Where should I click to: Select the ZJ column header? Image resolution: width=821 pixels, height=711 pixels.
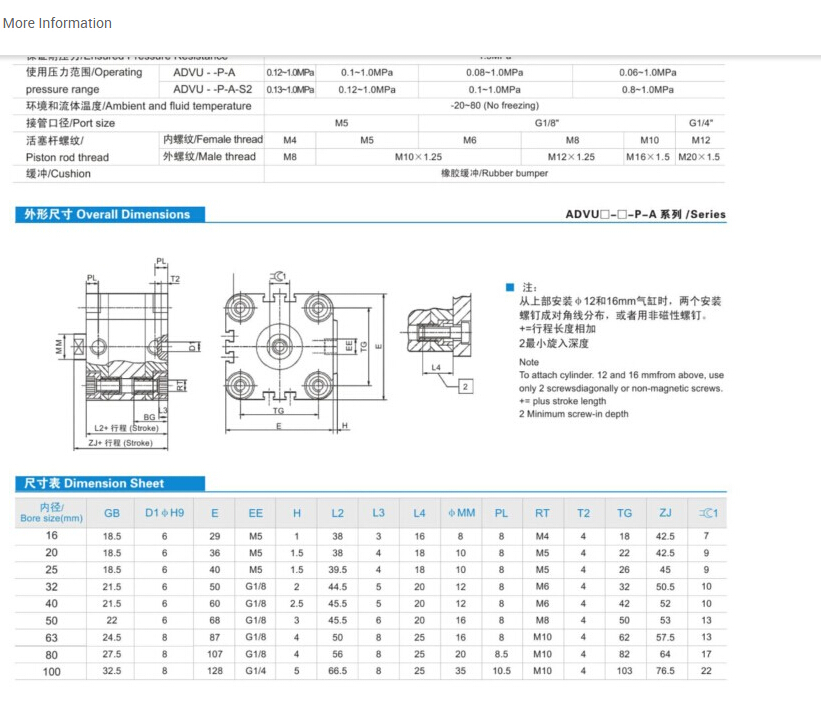665,513
